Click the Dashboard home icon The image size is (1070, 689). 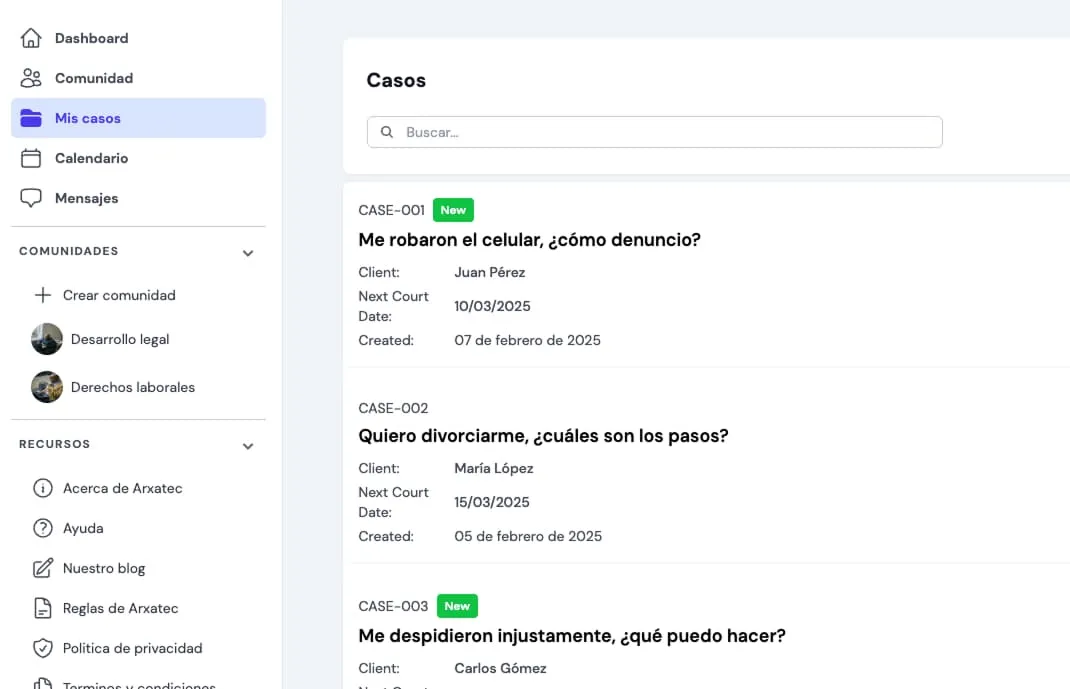pos(31,38)
